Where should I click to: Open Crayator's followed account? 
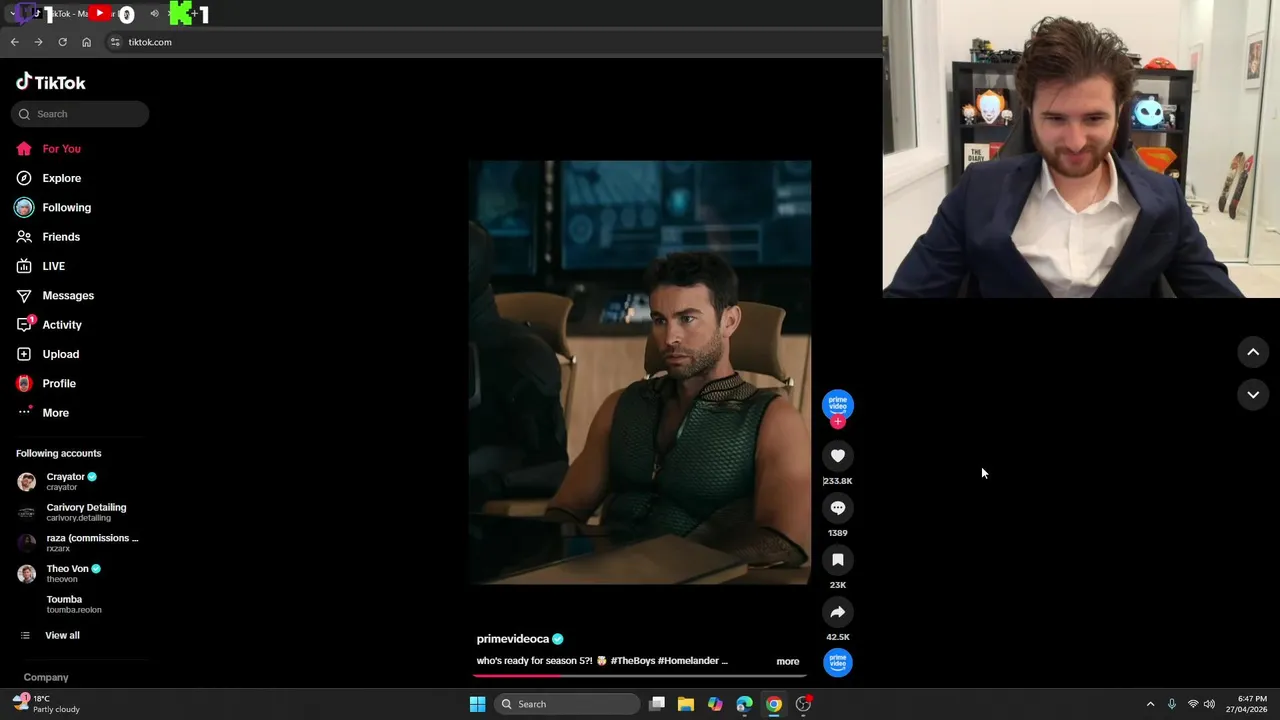point(70,481)
